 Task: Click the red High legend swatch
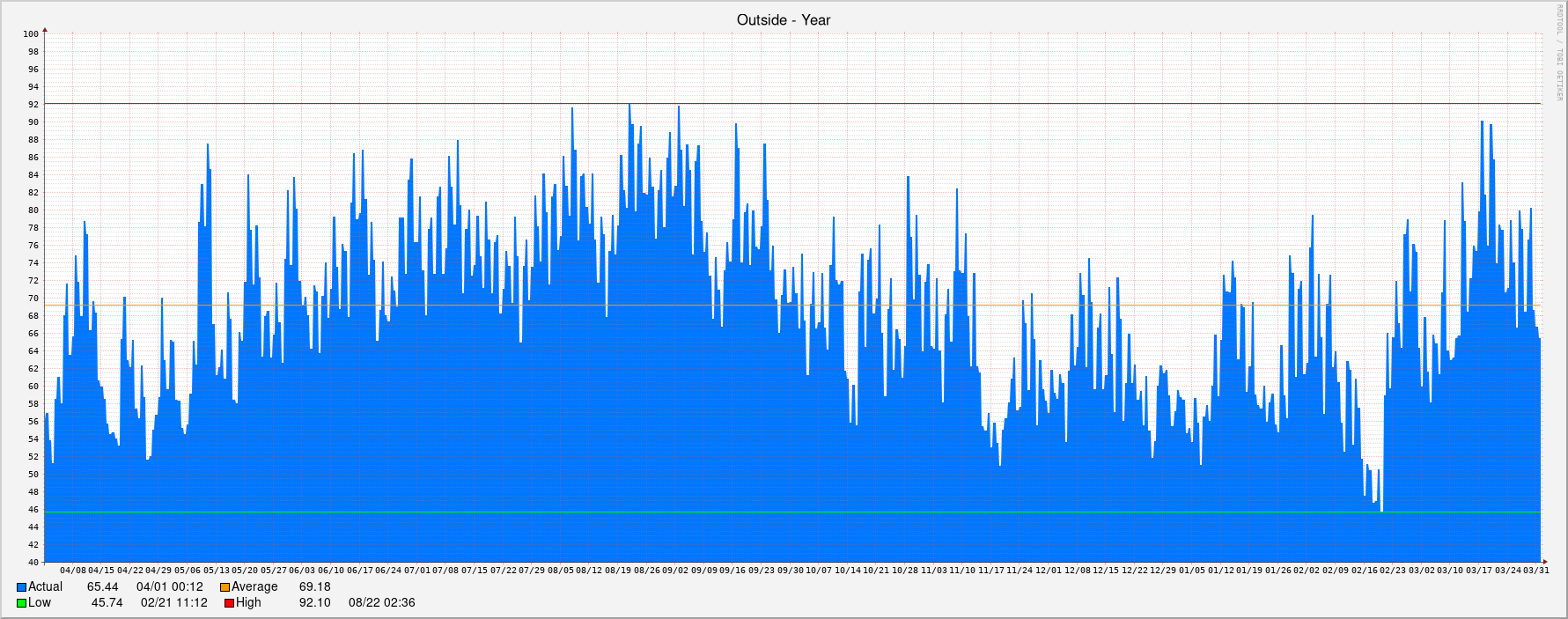(x=229, y=603)
